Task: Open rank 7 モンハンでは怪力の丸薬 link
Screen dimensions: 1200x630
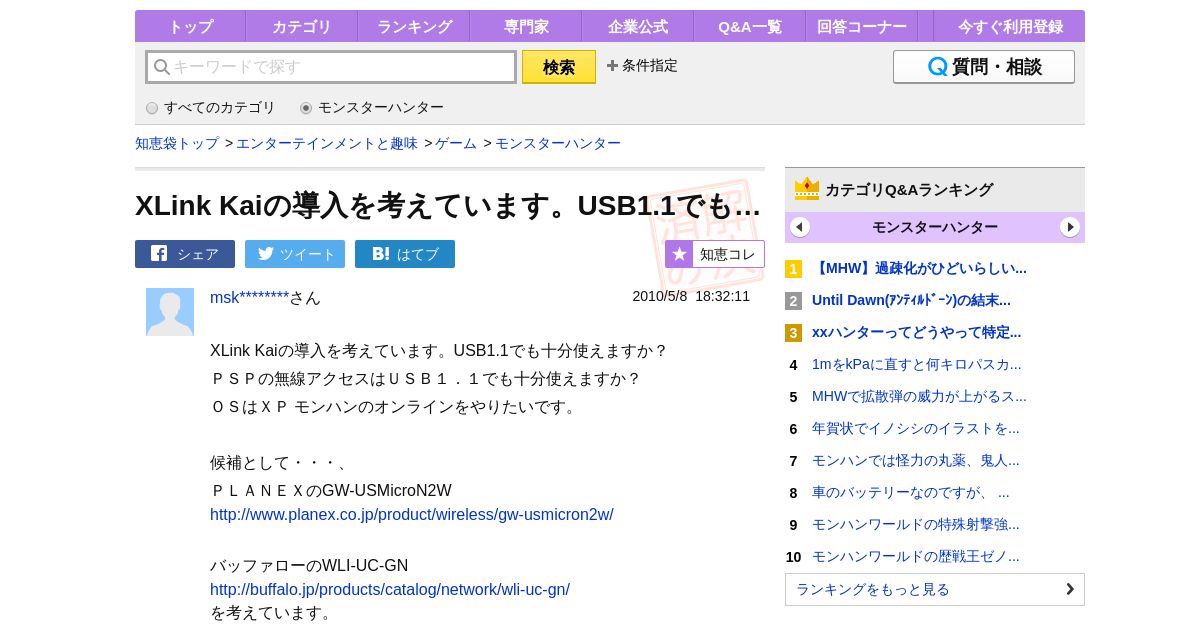Action: point(916,460)
